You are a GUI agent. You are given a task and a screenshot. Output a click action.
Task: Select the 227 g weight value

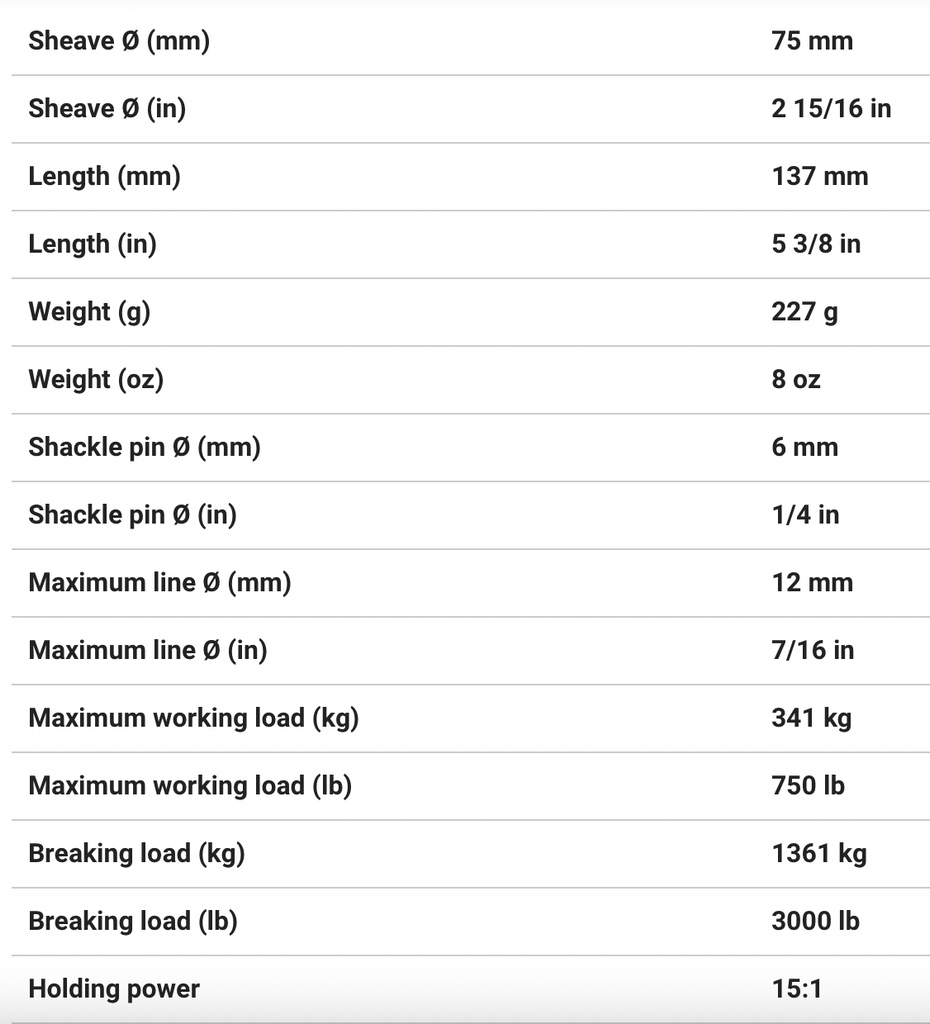tap(804, 311)
